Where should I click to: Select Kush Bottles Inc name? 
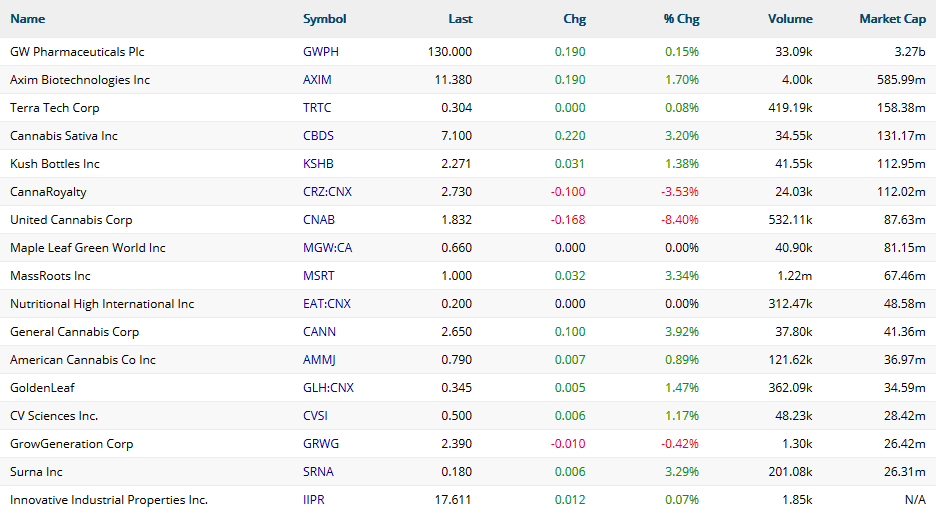click(x=55, y=164)
